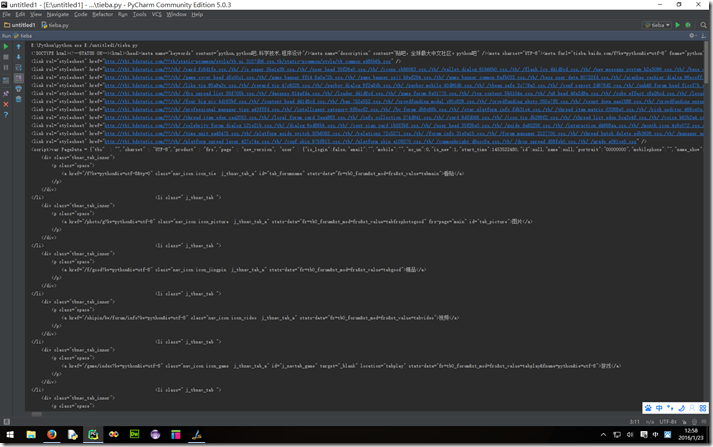Image resolution: width=713 pixels, height=447 pixels.
Task: Click the Up the Stack Trace arrow
Action: point(19,46)
